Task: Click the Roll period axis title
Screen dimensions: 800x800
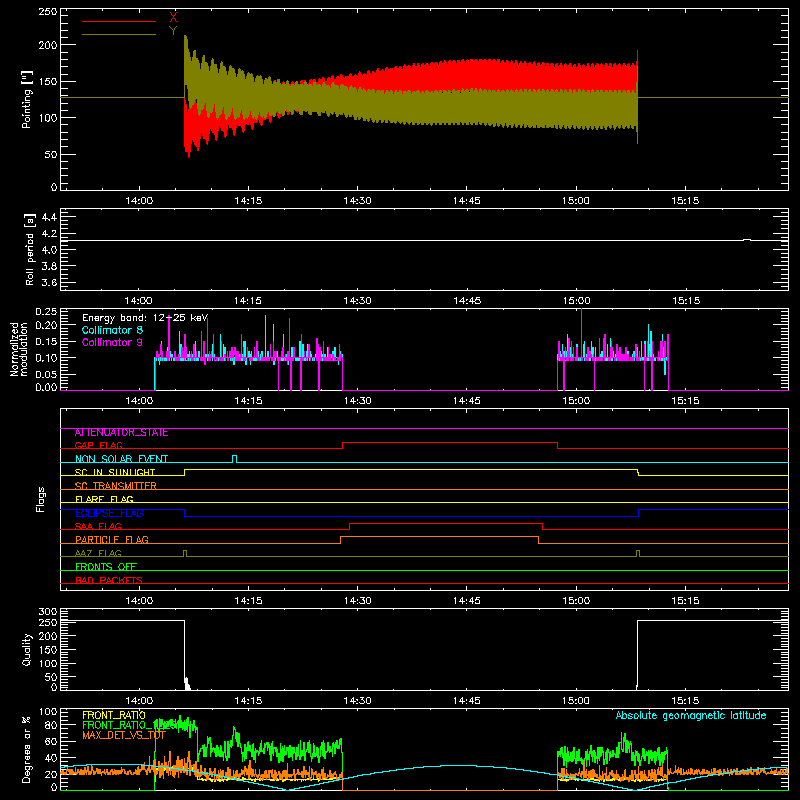Action: 30,249
